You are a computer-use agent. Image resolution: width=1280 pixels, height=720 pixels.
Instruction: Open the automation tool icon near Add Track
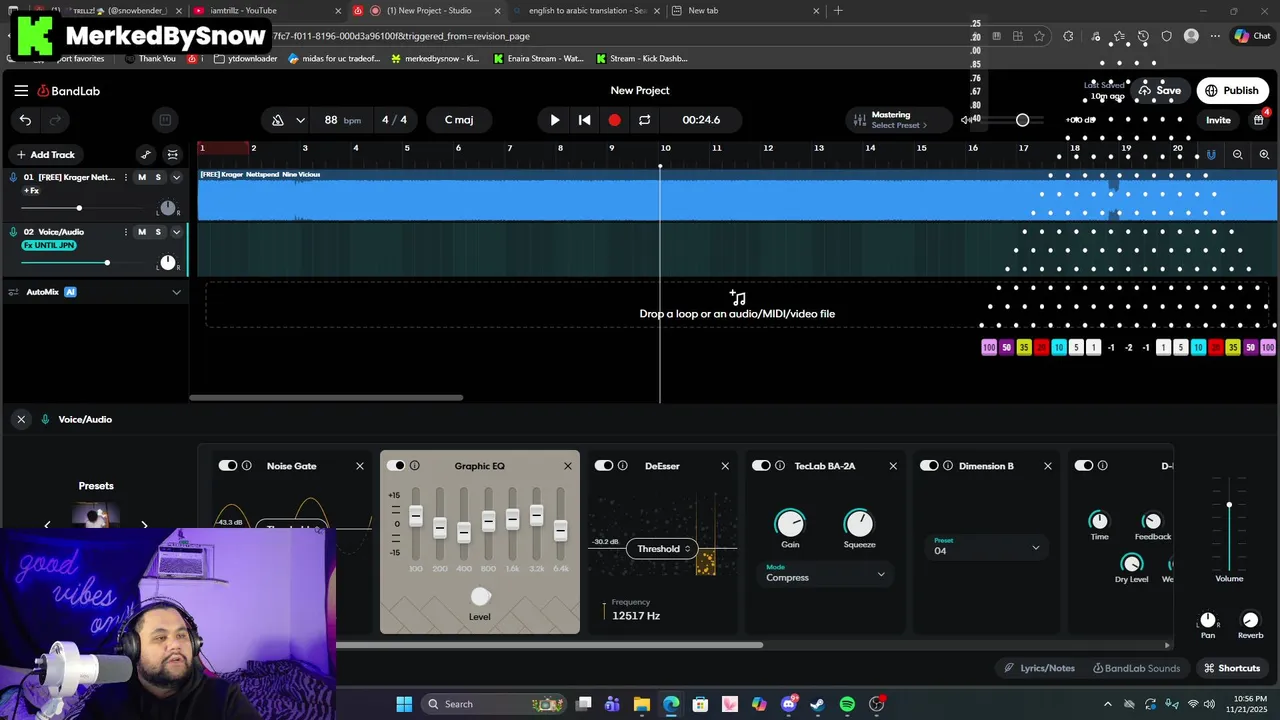[x=146, y=154]
